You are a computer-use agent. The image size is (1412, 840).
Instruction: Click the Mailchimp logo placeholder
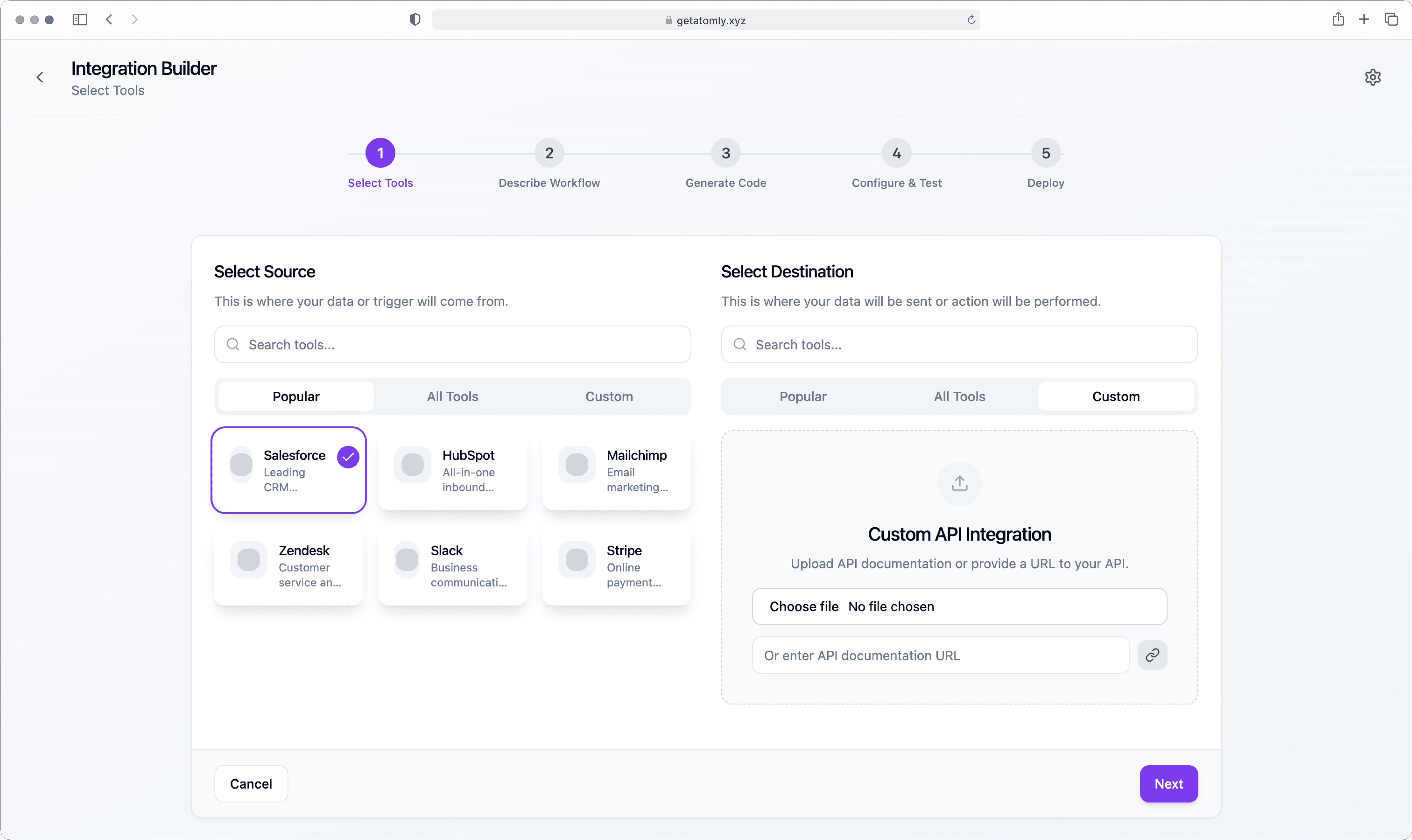[576, 465]
